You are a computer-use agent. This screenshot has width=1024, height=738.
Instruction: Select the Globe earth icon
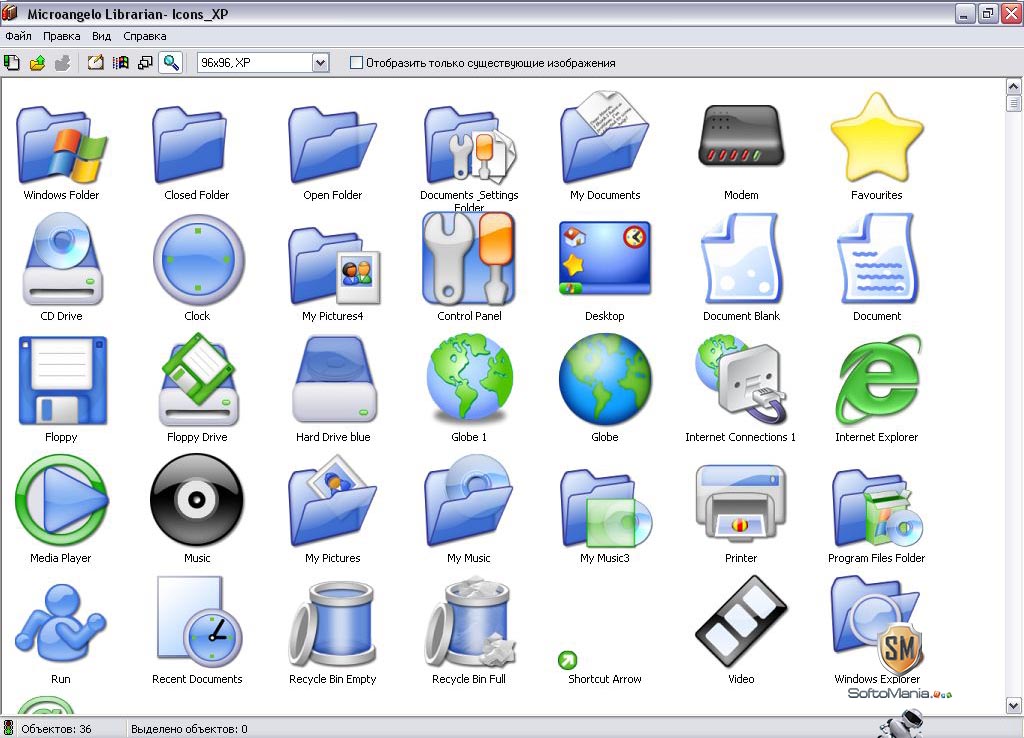pos(605,379)
